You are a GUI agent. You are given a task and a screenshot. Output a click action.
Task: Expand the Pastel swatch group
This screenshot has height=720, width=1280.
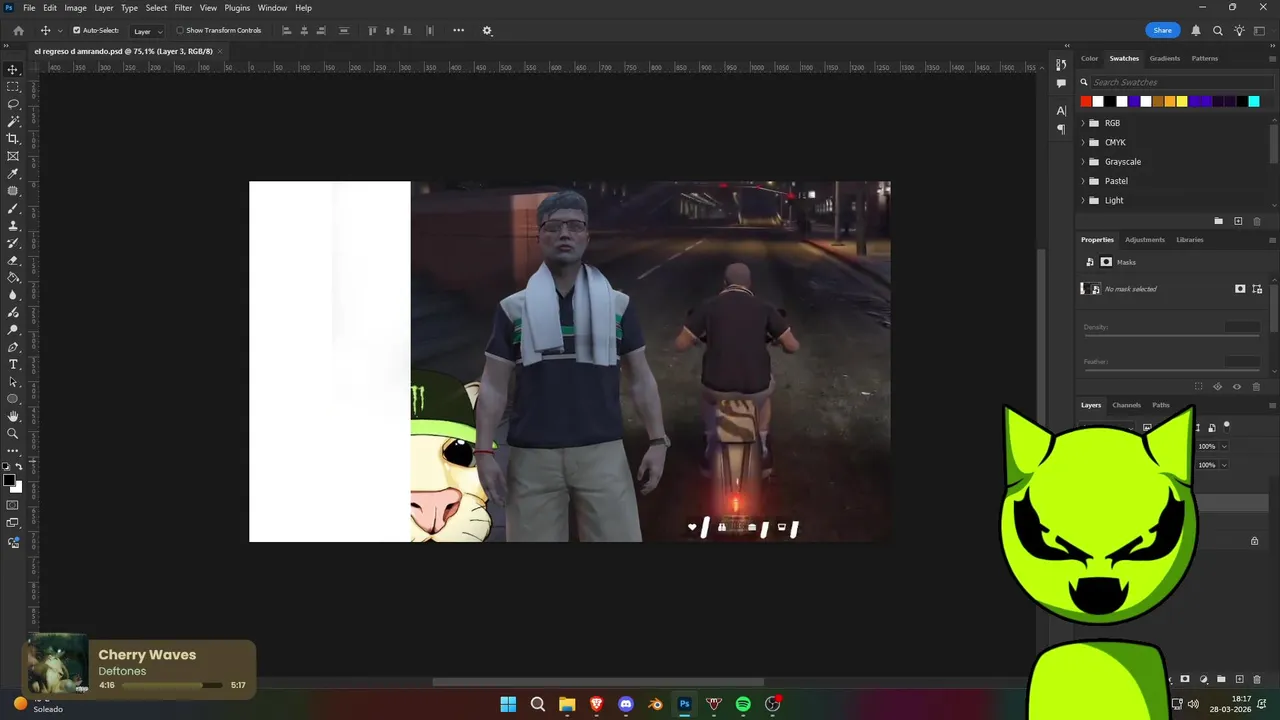coord(1083,181)
